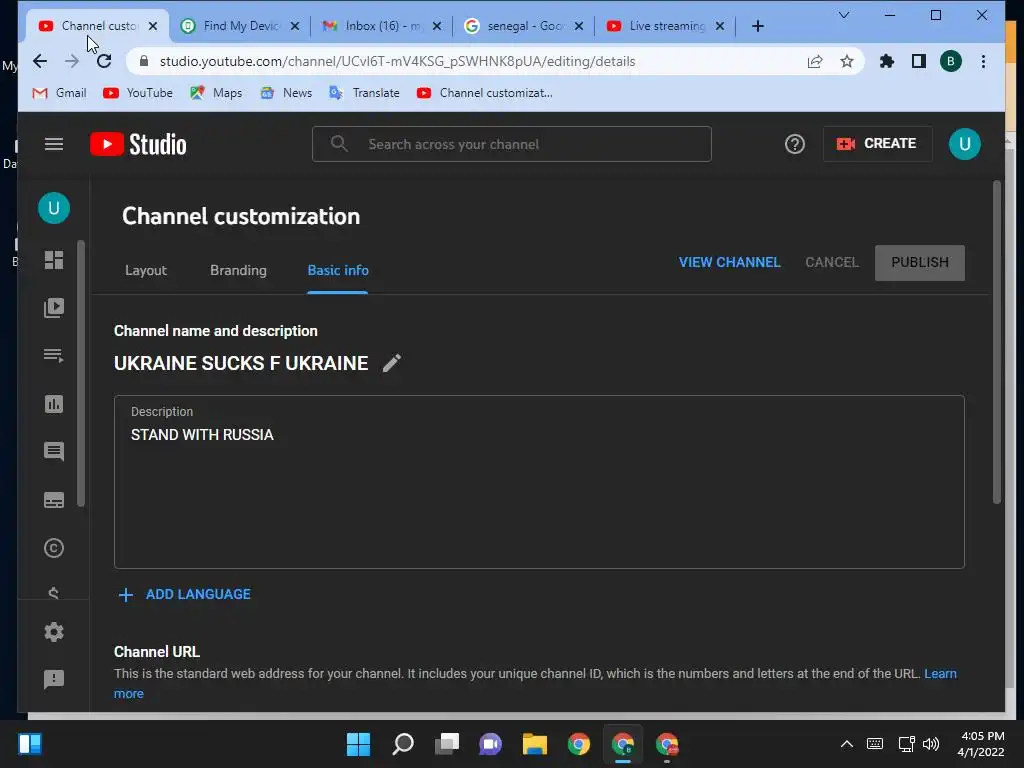Click into the Description text box
Screen dimensions: 1024x768
[x=539, y=482]
